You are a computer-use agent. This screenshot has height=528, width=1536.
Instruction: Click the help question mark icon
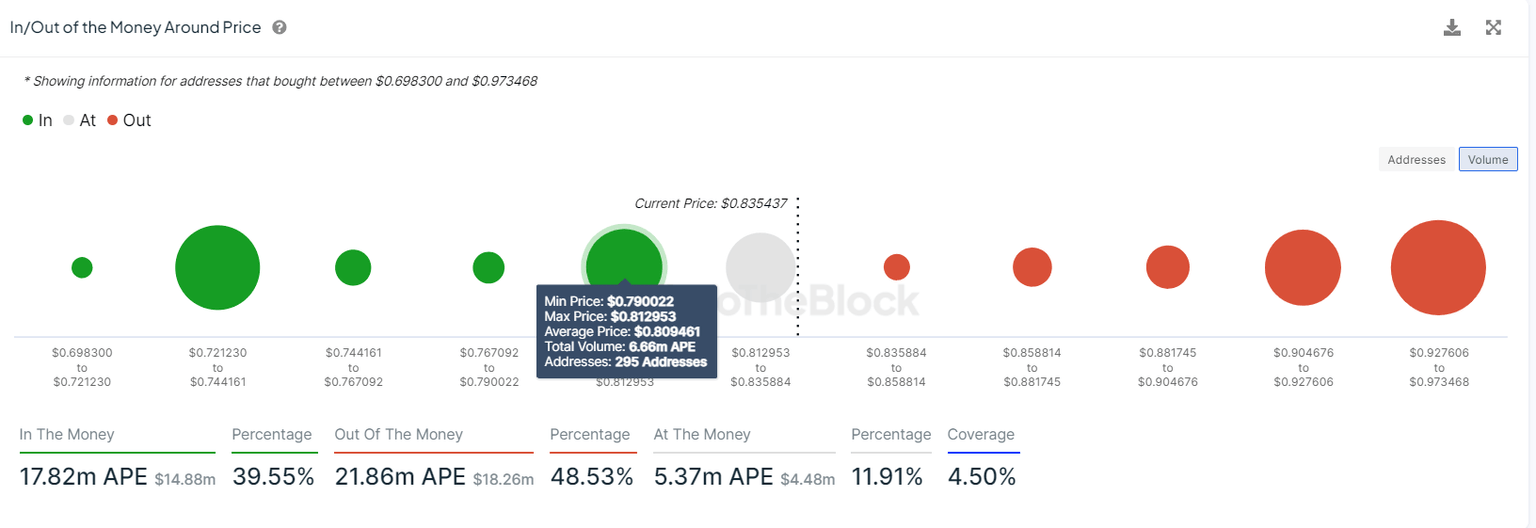[280, 28]
